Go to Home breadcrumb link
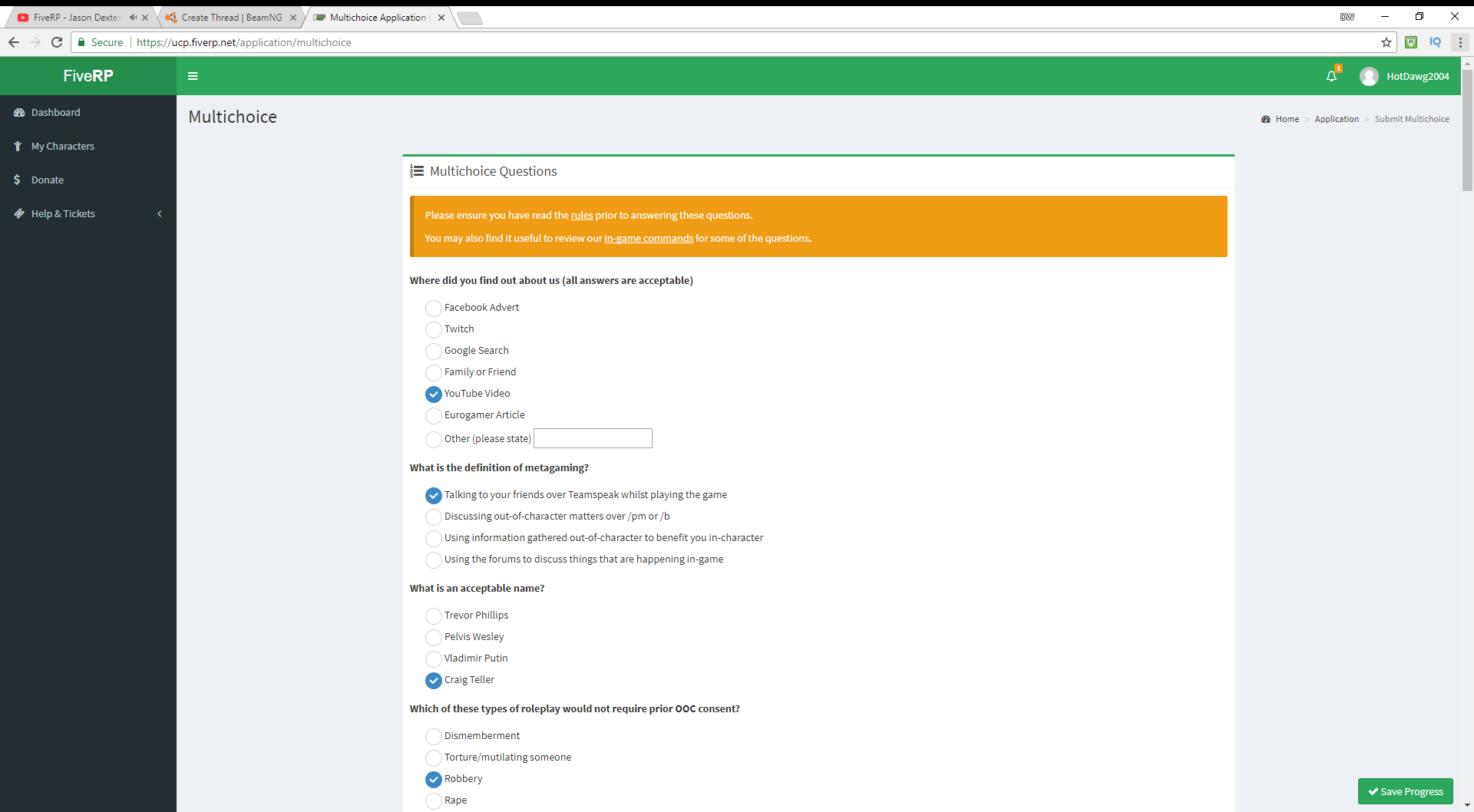Screen dimensions: 1474x812 tap(1287, 120)
